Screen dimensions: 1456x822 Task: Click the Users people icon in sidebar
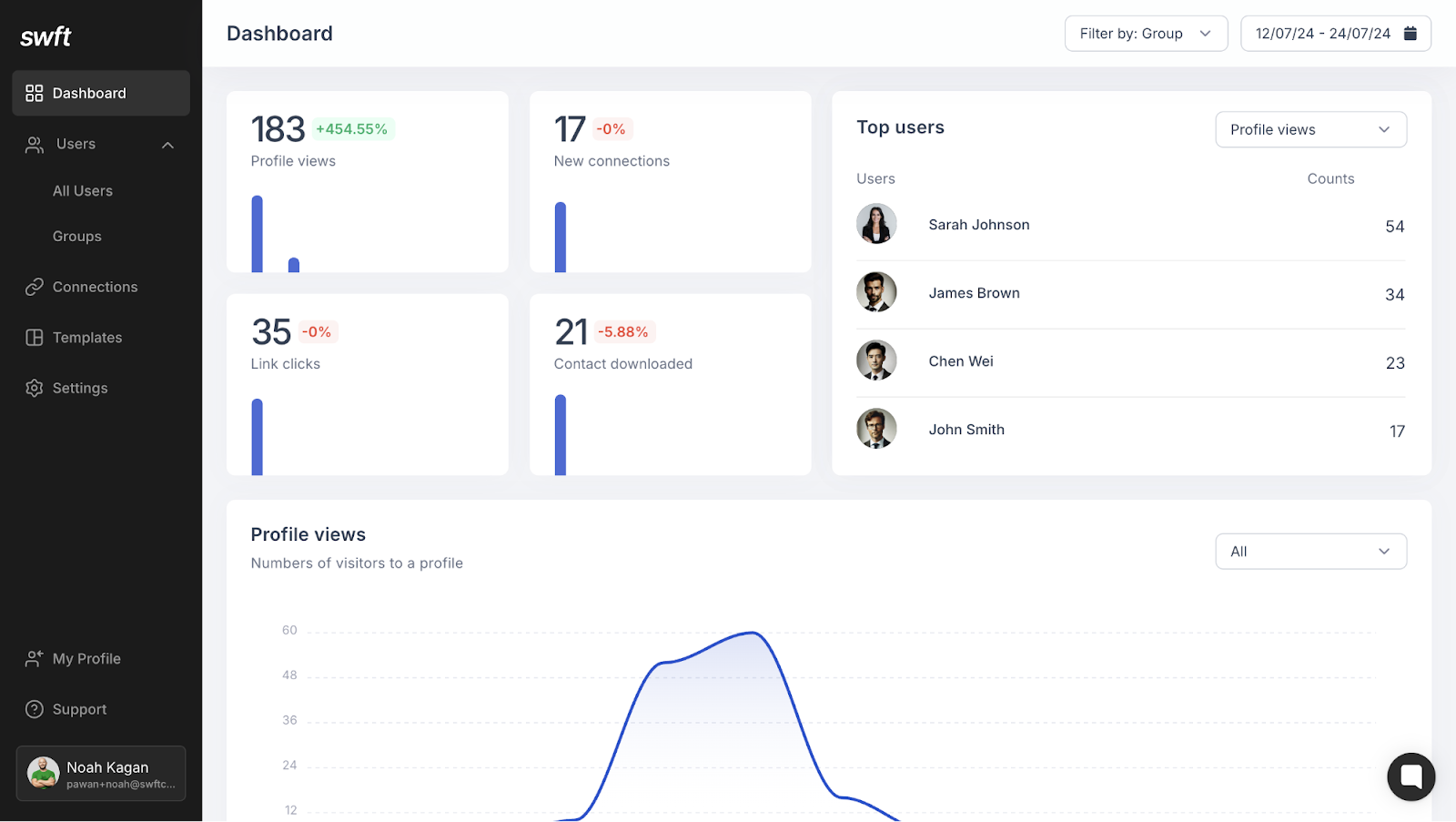[35, 144]
